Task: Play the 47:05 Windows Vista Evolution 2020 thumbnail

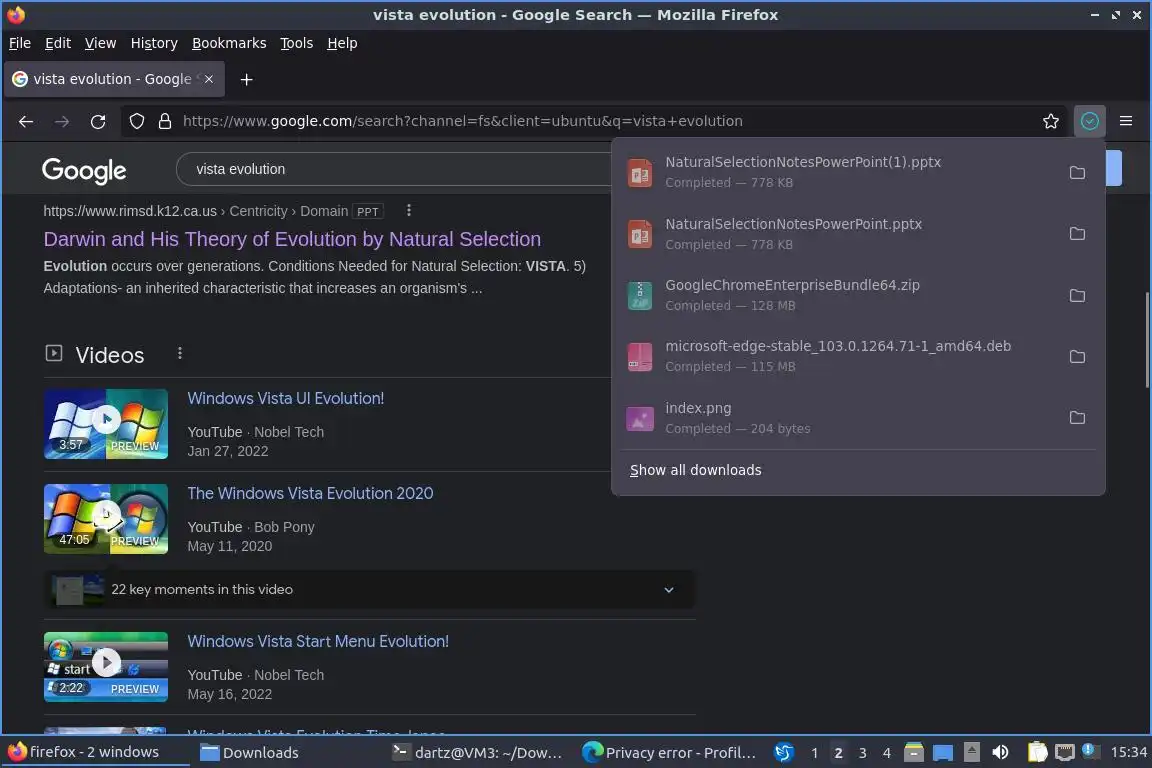Action: pos(106,519)
